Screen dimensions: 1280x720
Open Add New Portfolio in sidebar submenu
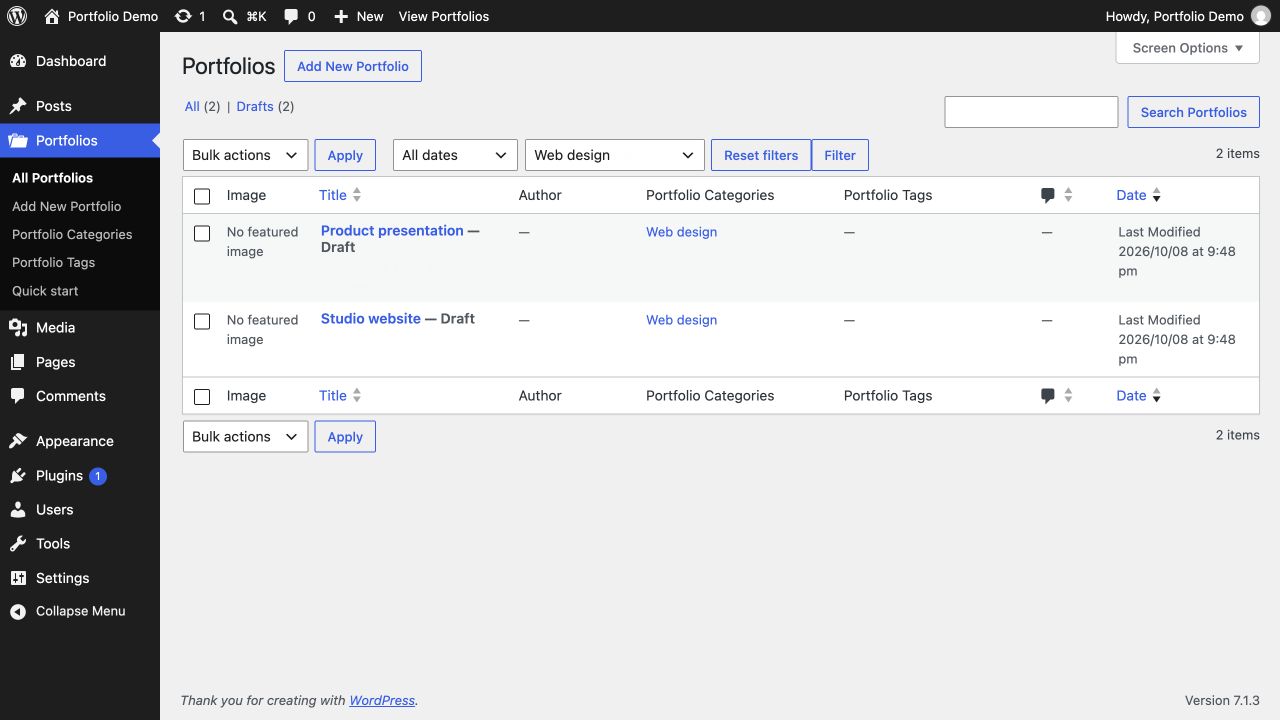[67, 206]
